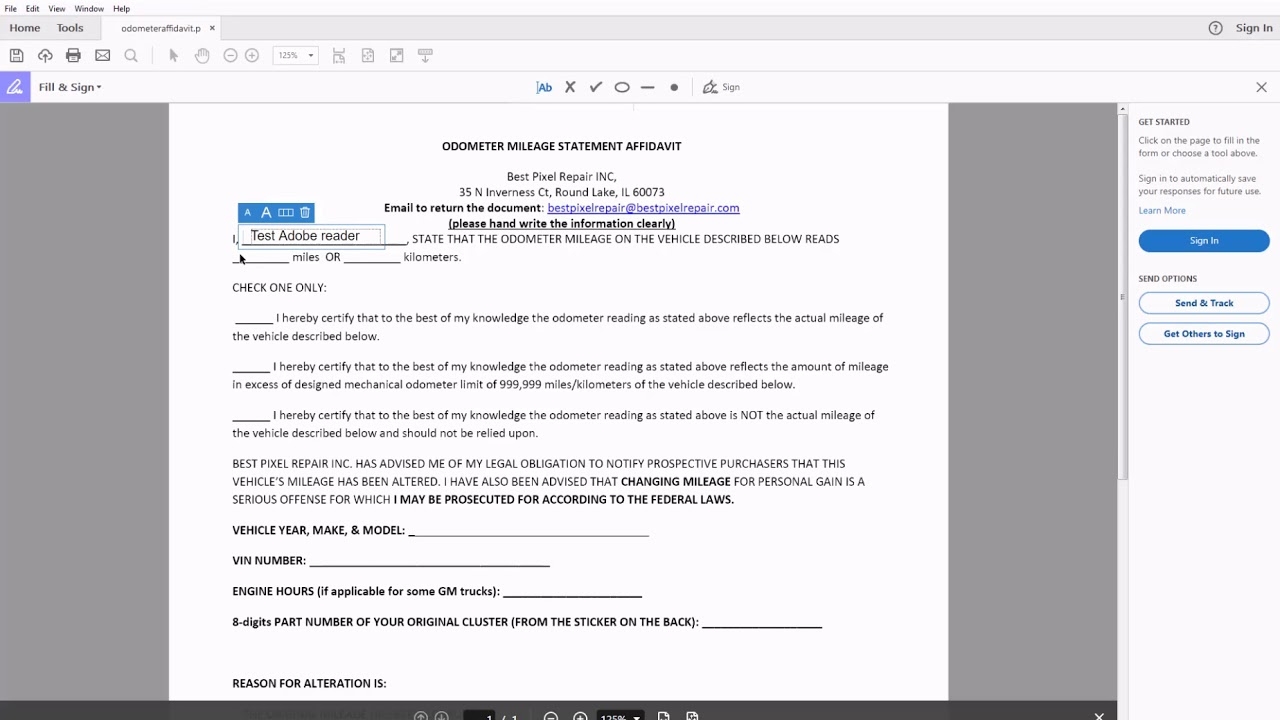Switch to the Home tab
Screen dimensions: 1280x720
coord(25,28)
